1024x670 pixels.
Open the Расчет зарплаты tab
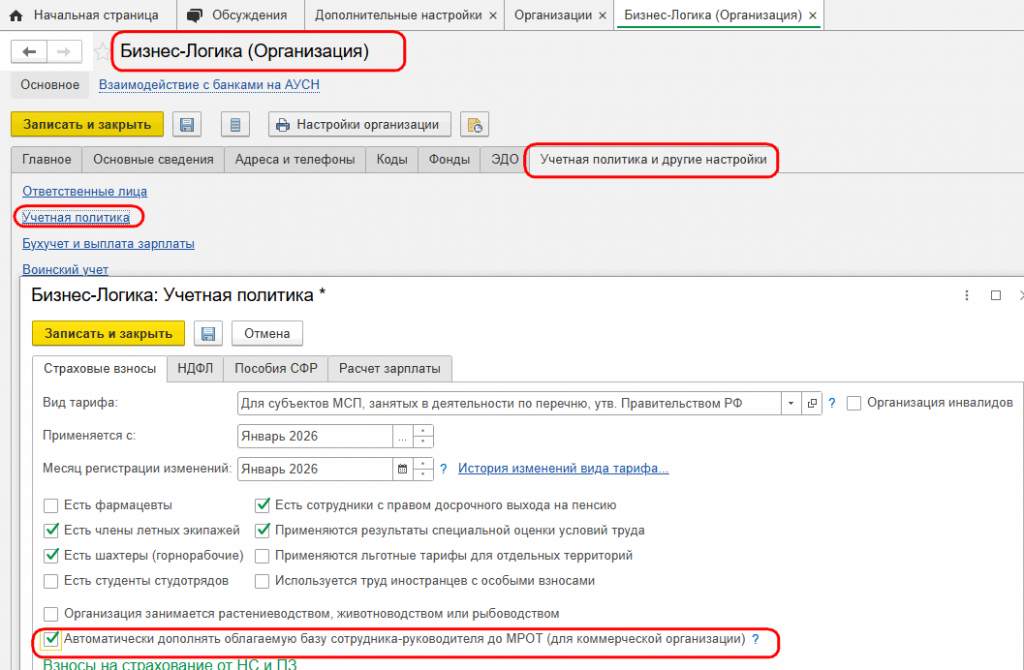[x=390, y=368]
